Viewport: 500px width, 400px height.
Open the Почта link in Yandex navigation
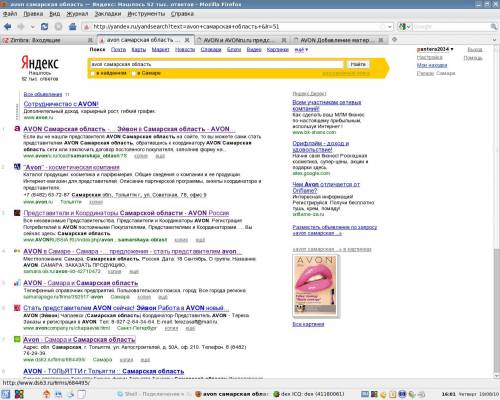(118, 49)
